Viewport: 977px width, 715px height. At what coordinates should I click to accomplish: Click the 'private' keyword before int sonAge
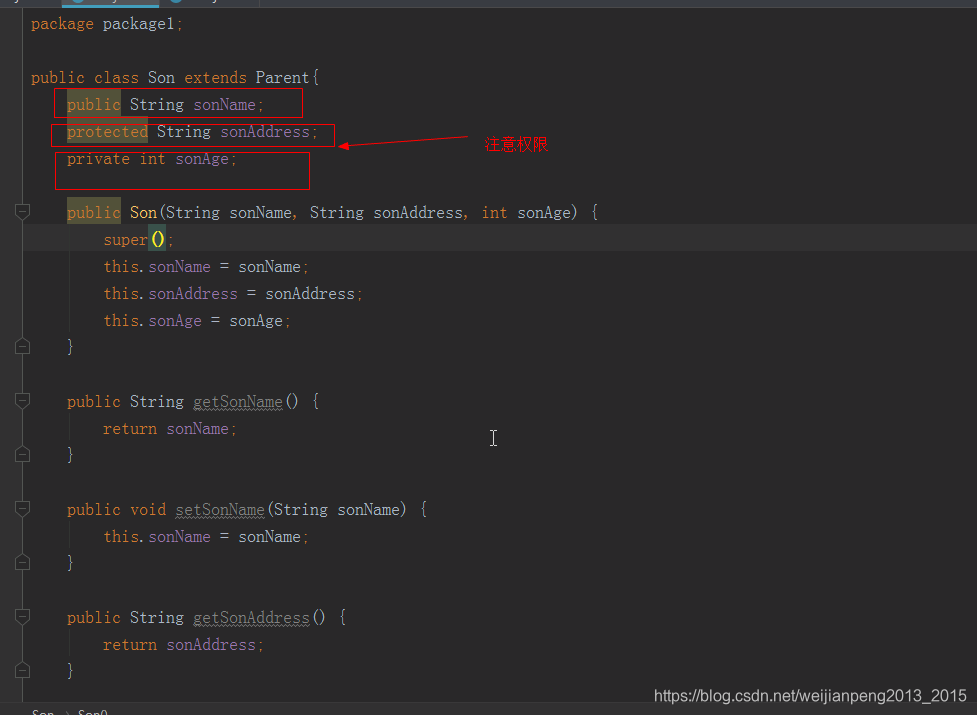(98, 159)
